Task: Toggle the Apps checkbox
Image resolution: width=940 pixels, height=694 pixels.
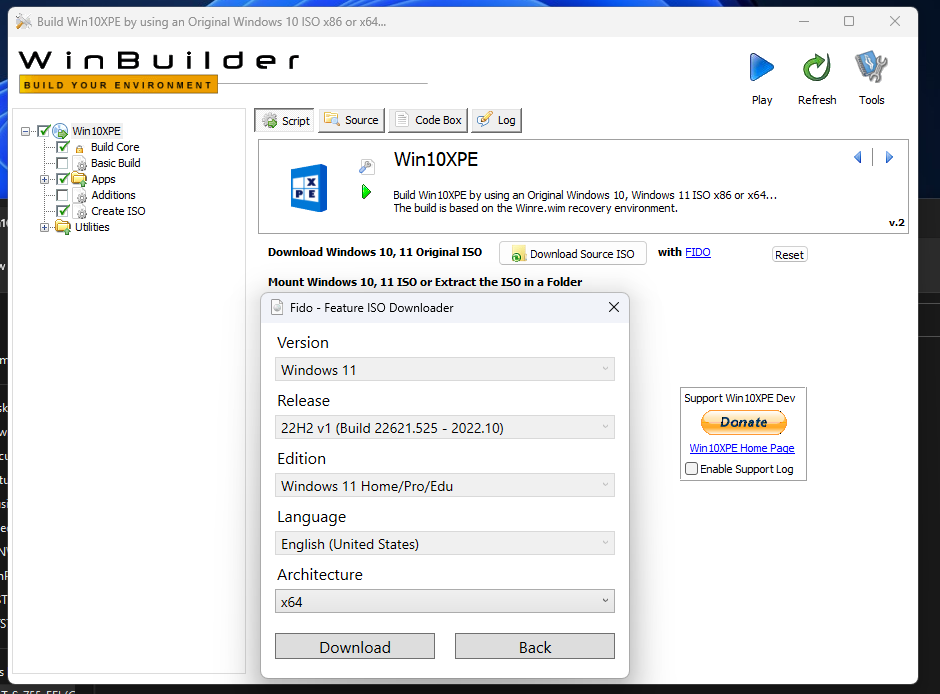Action: click(x=62, y=179)
